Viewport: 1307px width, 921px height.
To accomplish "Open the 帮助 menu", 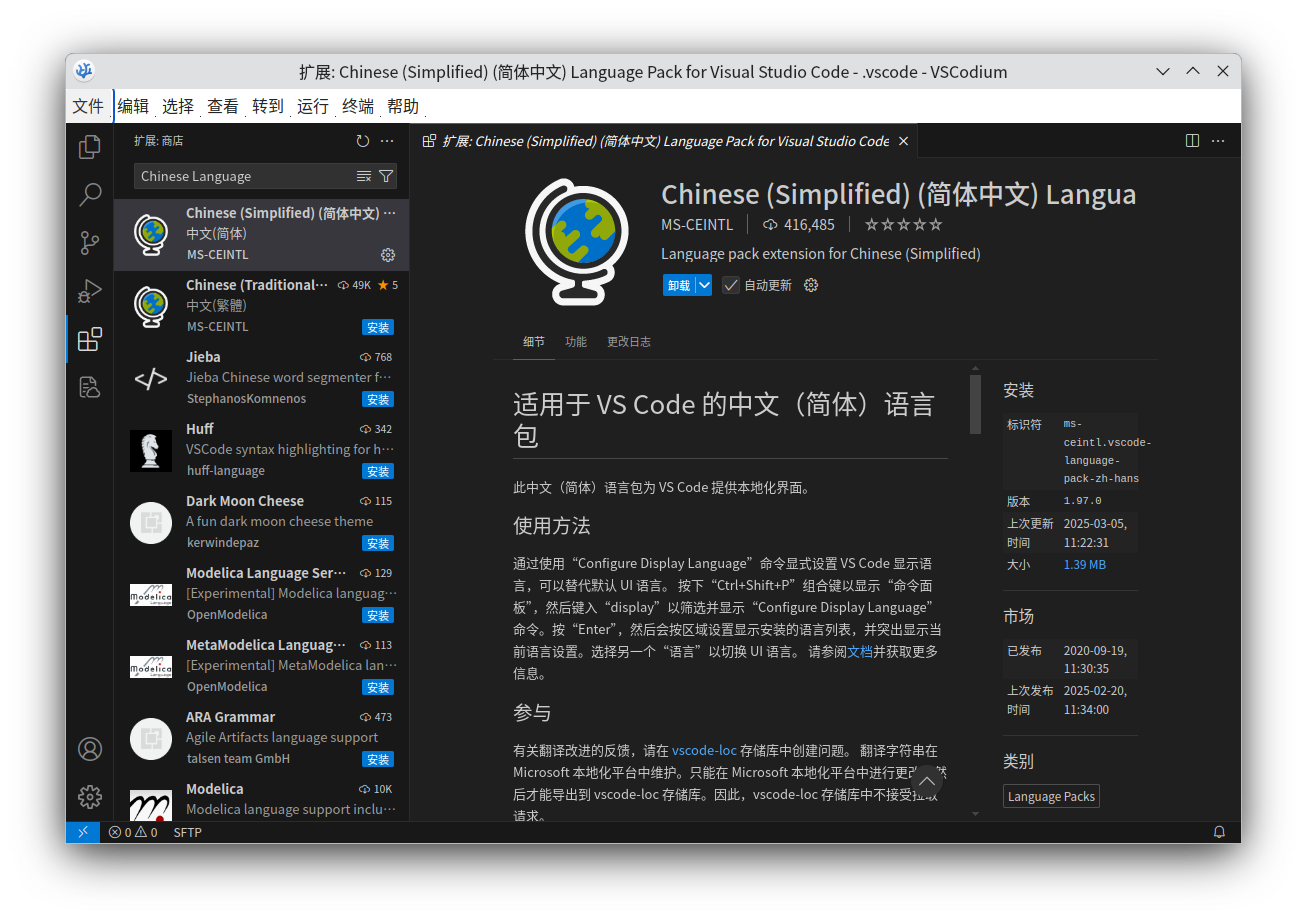I will pyautogui.click(x=403, y=106).
